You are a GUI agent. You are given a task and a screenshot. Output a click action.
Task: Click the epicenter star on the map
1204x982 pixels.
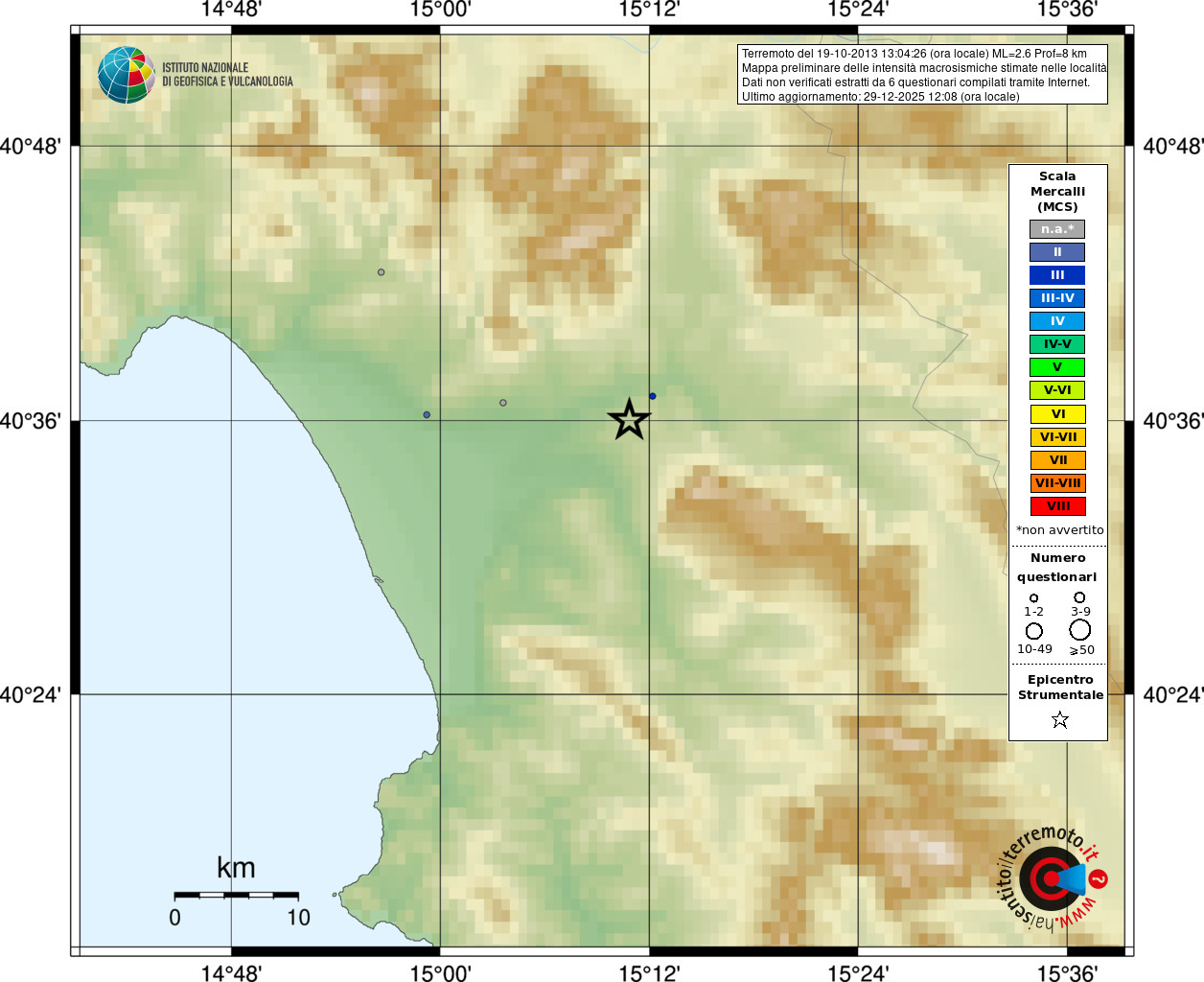[629, 419]
